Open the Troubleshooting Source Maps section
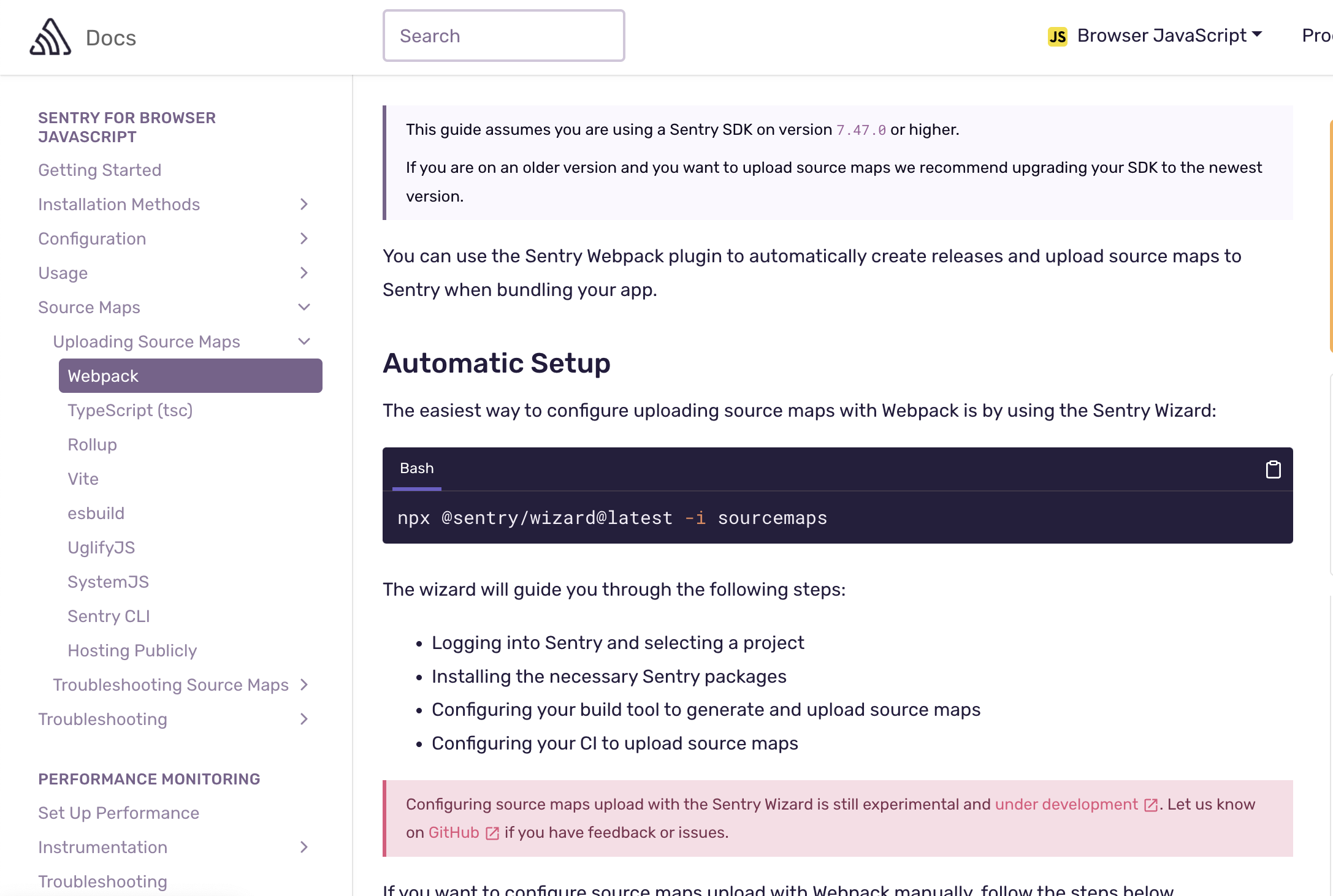Viewport: 1333px width, 896px height. (x=171, y=685)
